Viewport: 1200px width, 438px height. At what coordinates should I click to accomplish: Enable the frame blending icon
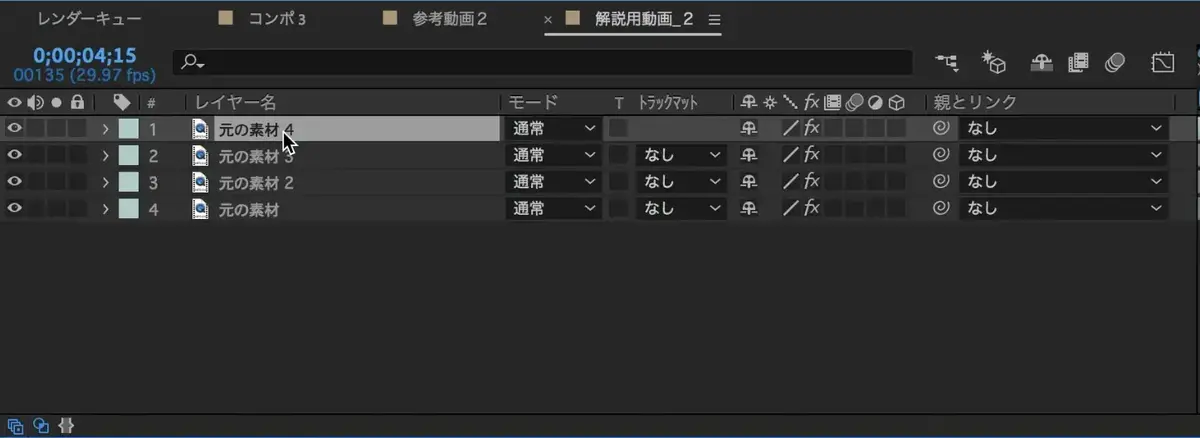click(x=1078, y=62)
